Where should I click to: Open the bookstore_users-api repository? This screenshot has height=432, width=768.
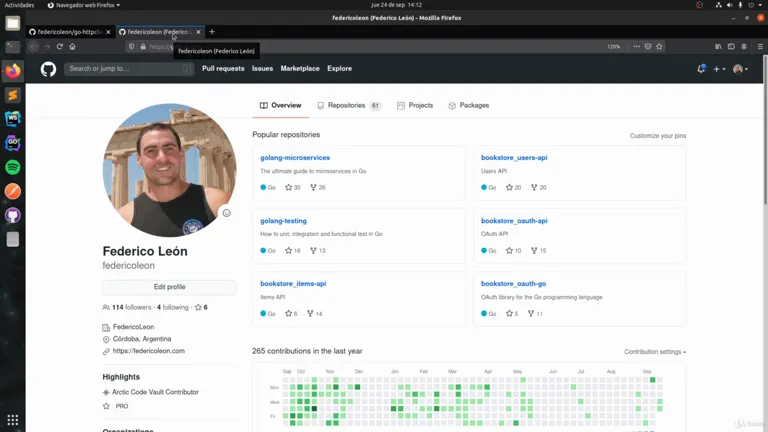coord(514,158)
